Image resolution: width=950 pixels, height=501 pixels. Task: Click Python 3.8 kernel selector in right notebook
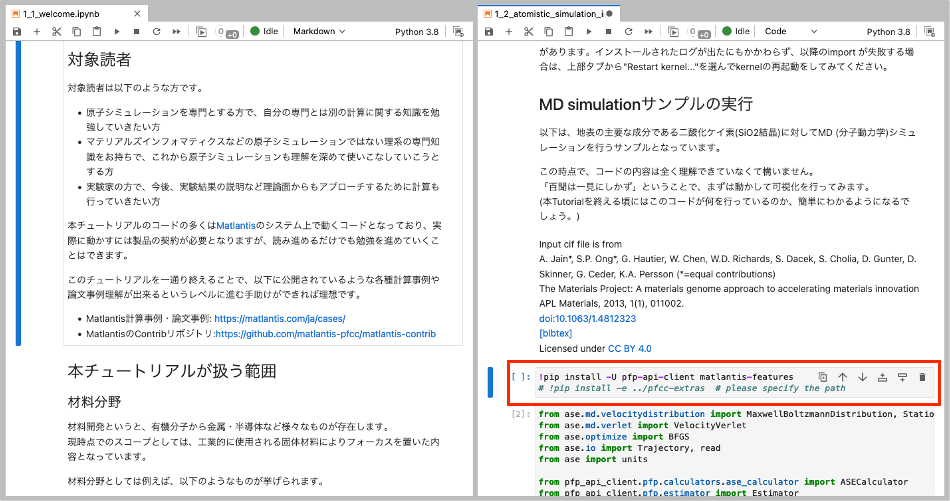[889, 32]
